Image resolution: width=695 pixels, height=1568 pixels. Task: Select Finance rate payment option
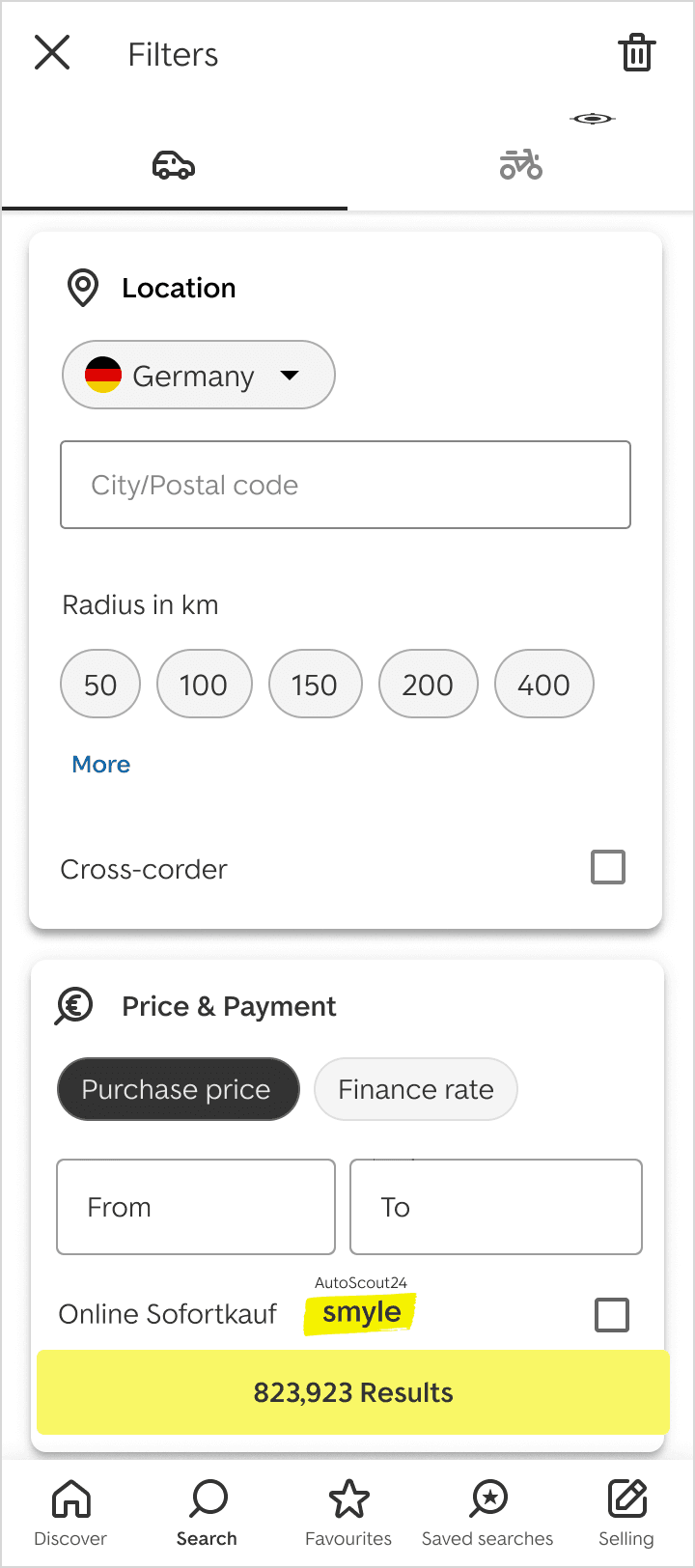[x=416, y=1089]
